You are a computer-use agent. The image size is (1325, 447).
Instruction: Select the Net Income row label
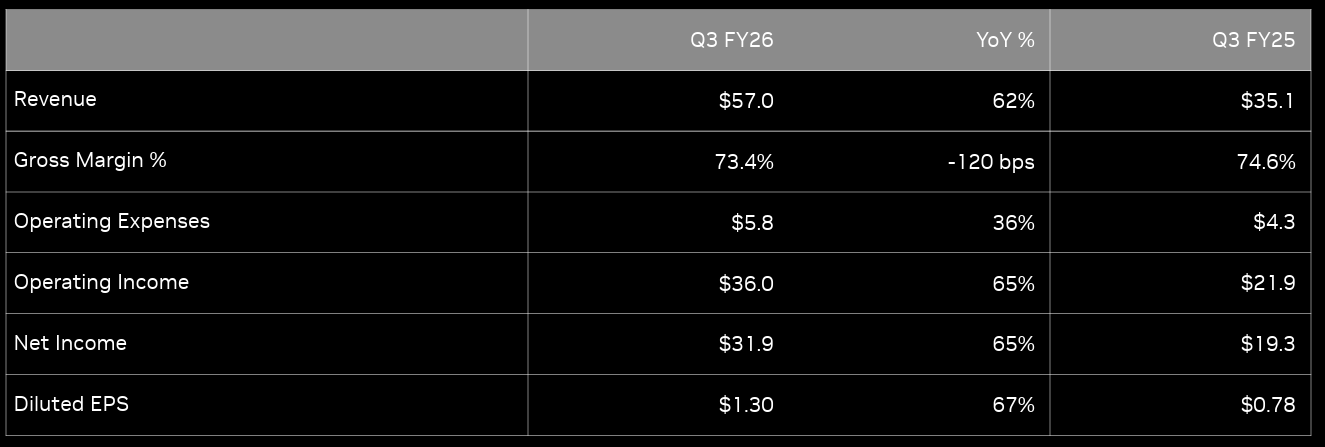point(70,343)
